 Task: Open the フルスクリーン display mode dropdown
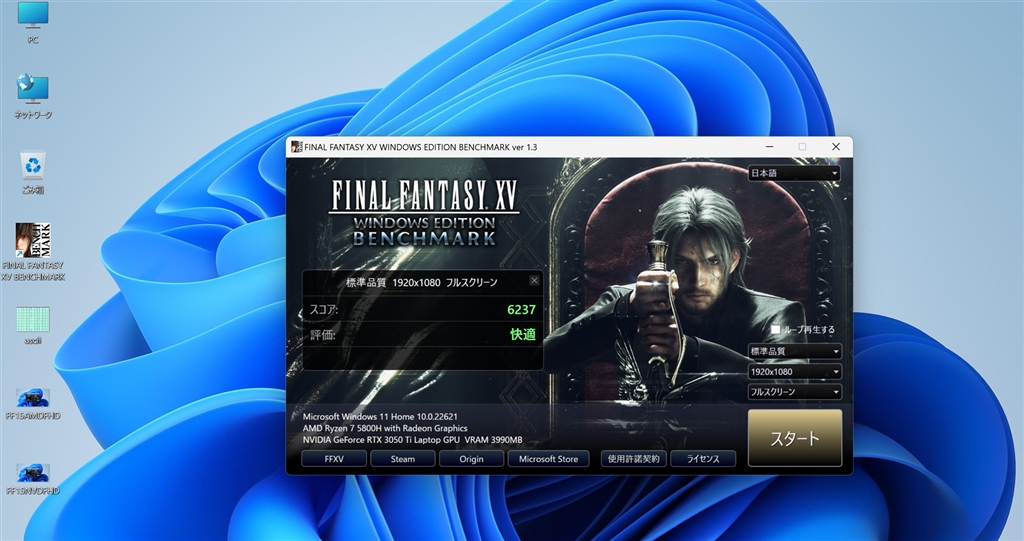[x=794, y=392]
